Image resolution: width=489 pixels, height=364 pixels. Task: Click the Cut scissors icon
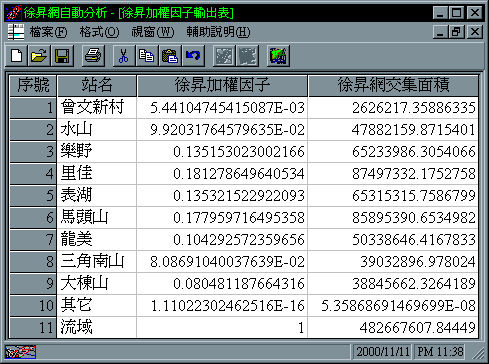tap(124, 56)
